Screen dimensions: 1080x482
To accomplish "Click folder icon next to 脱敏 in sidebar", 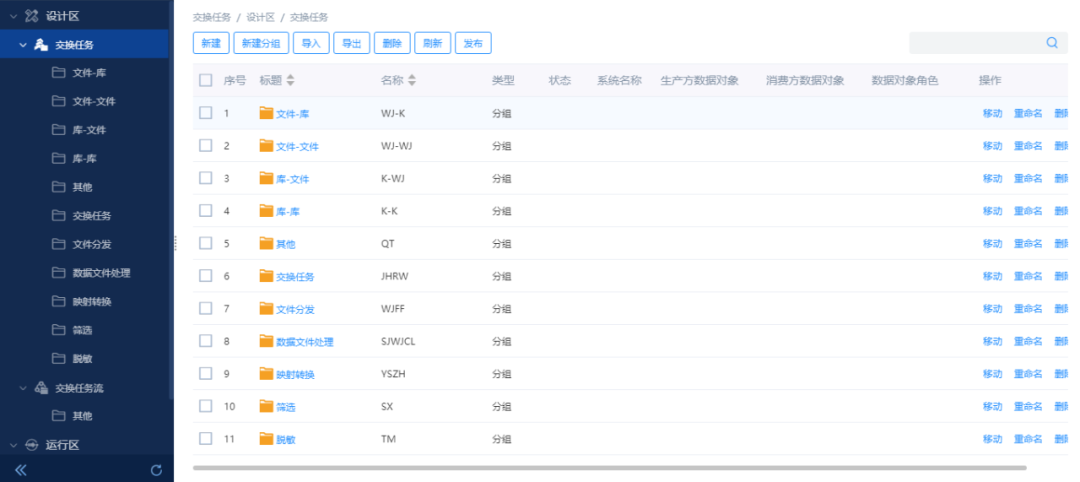I will (58, 359).
